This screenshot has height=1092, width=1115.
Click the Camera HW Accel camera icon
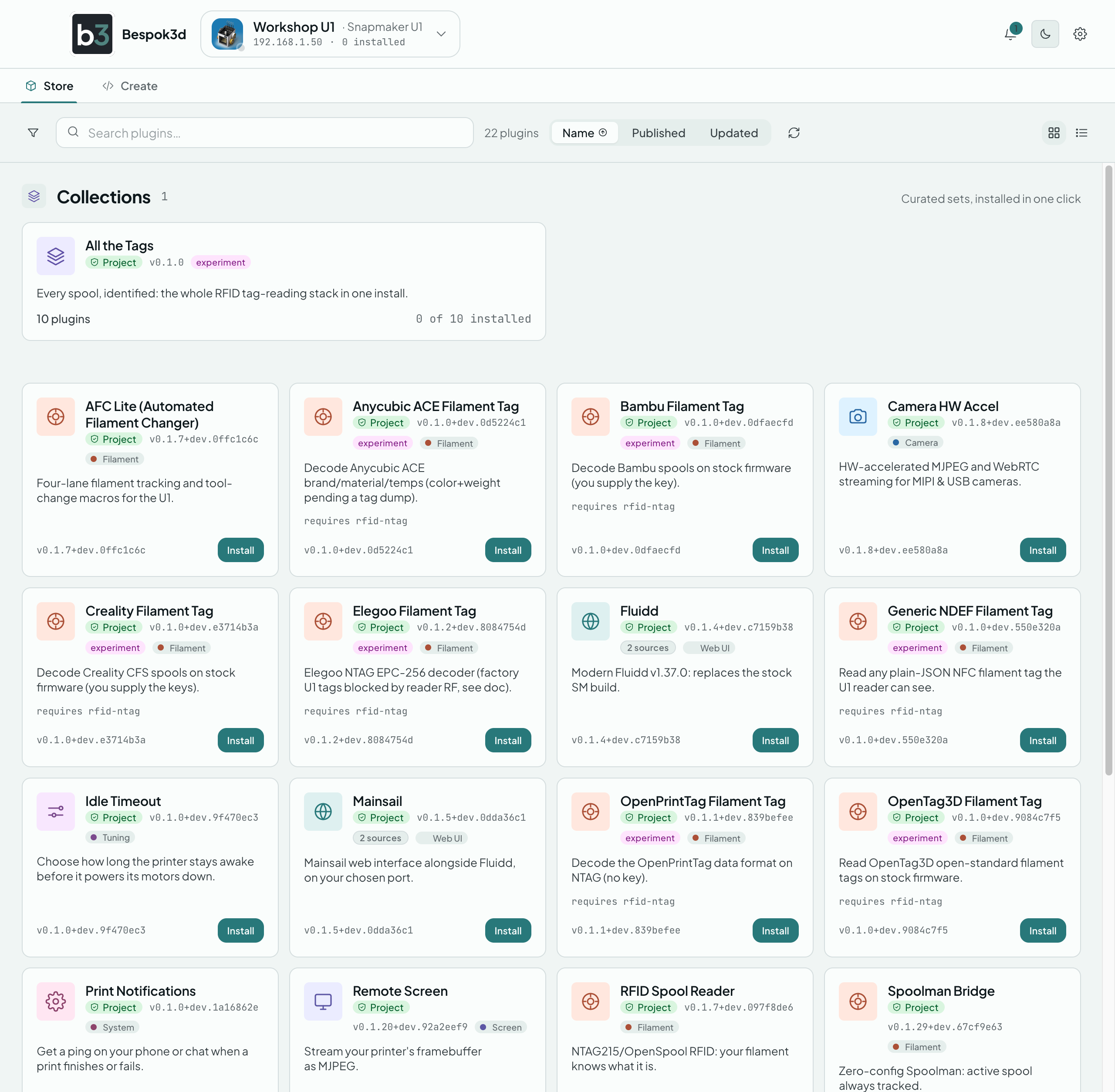tap(858, 416)
